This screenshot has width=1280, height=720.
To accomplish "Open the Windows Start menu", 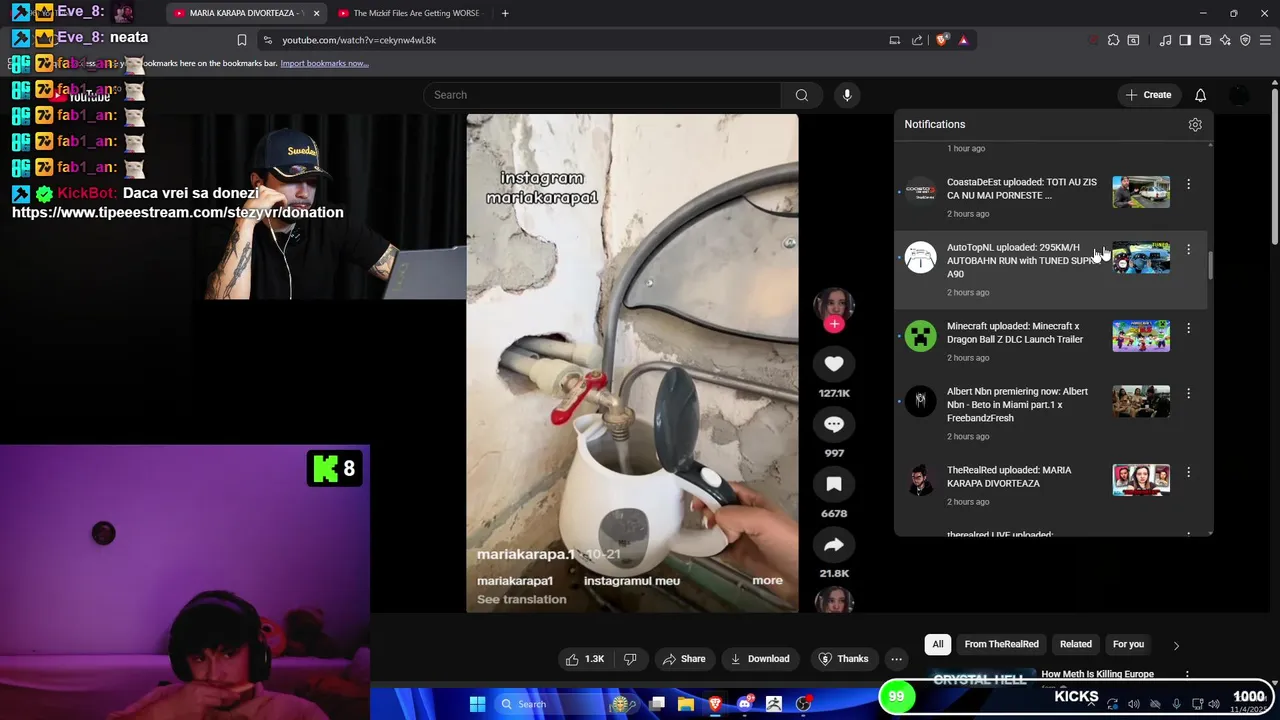I will [x=477, y=704].
